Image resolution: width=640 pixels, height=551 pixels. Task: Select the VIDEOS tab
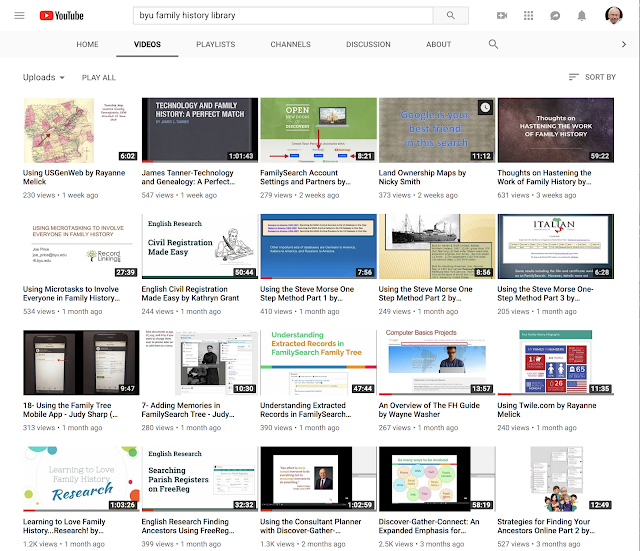point(147,44)
